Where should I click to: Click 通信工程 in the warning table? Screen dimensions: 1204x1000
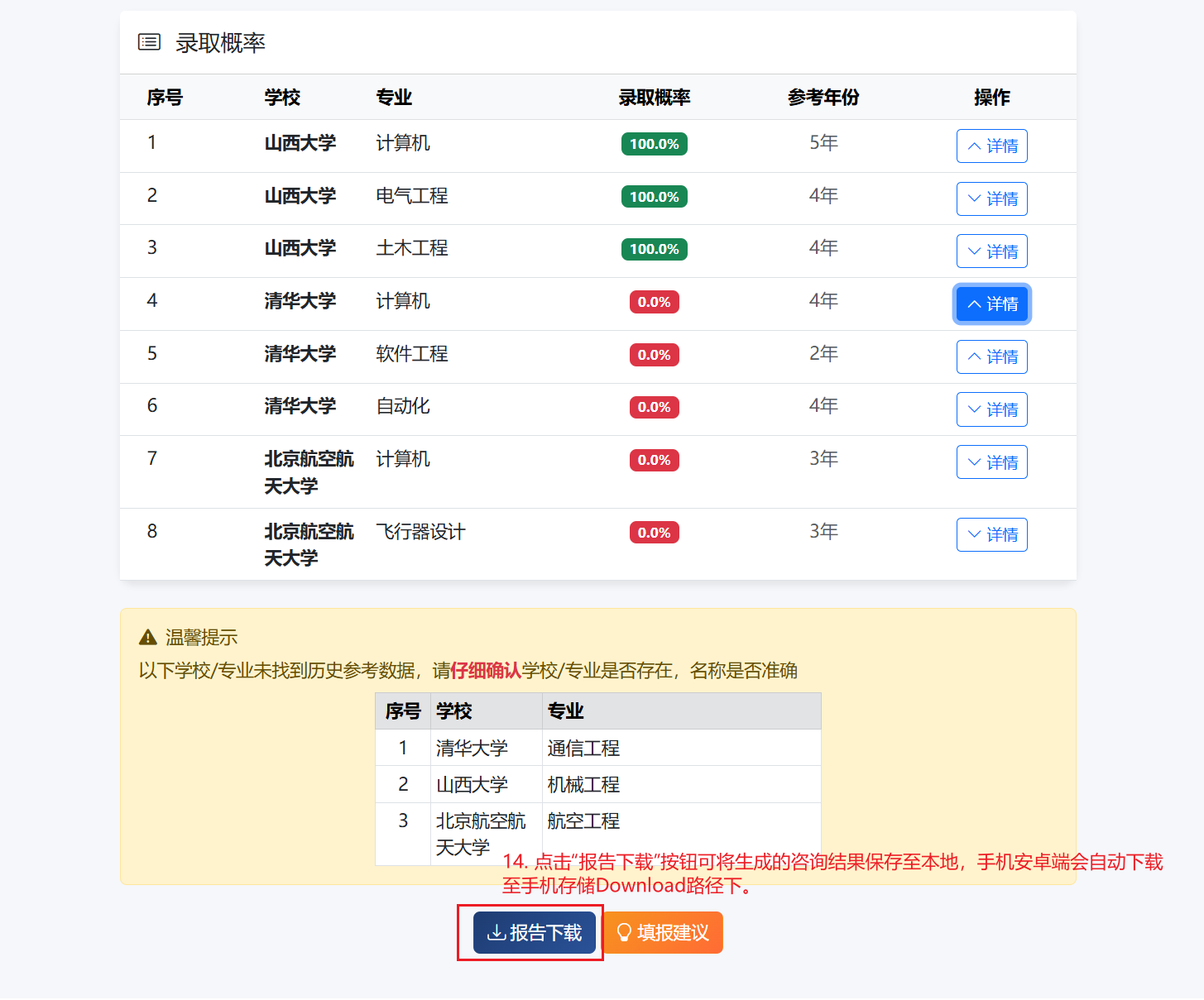tap(583, 748)
